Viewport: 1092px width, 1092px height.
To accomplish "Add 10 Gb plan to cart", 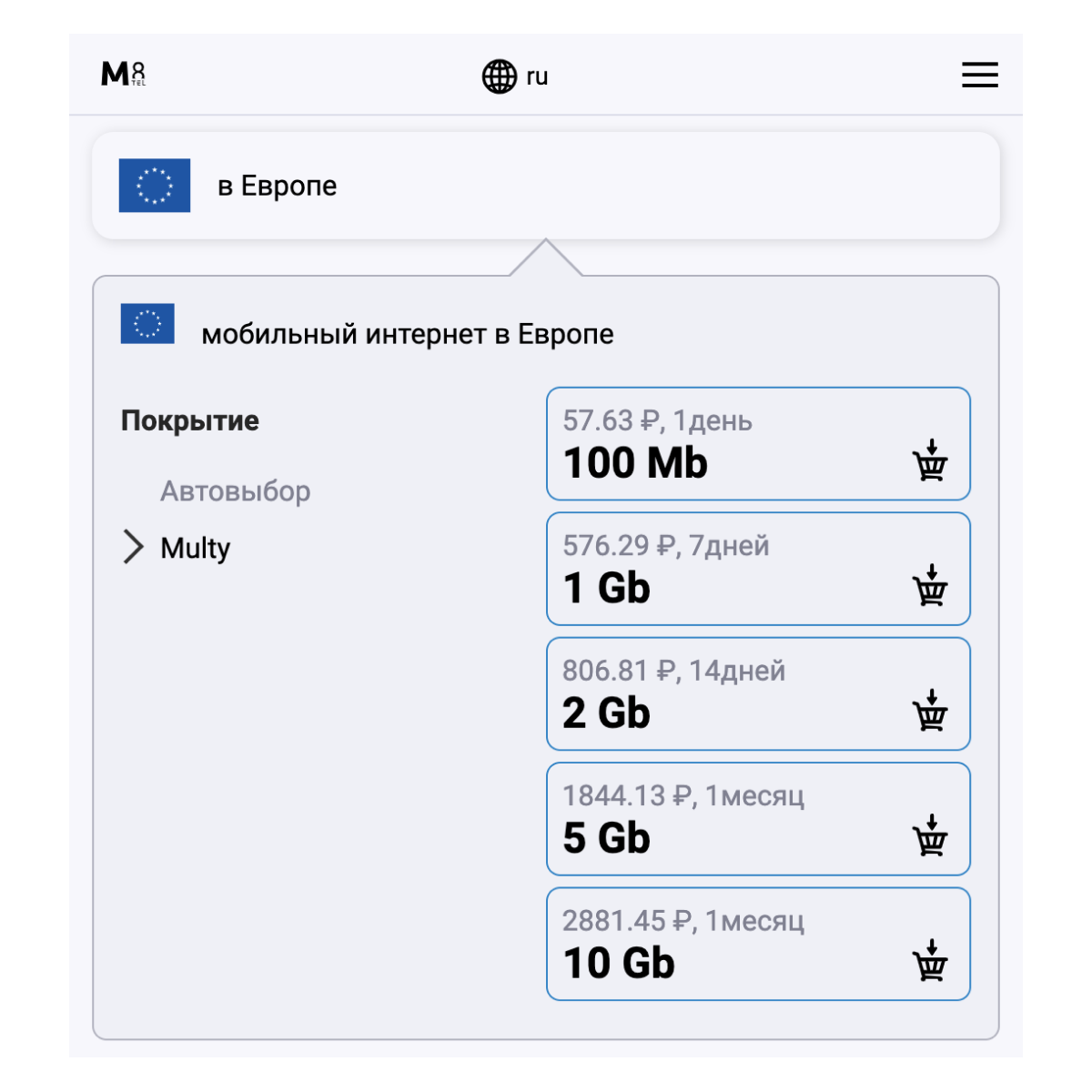I will pyautogui.click(x=930, y=960).
